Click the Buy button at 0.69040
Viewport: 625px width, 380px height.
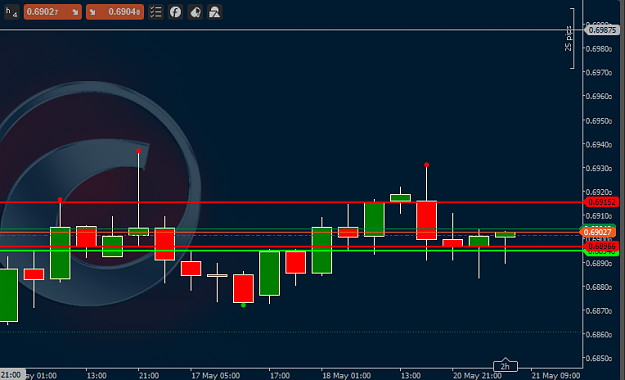pyautogui.click(x=115, y=12)
